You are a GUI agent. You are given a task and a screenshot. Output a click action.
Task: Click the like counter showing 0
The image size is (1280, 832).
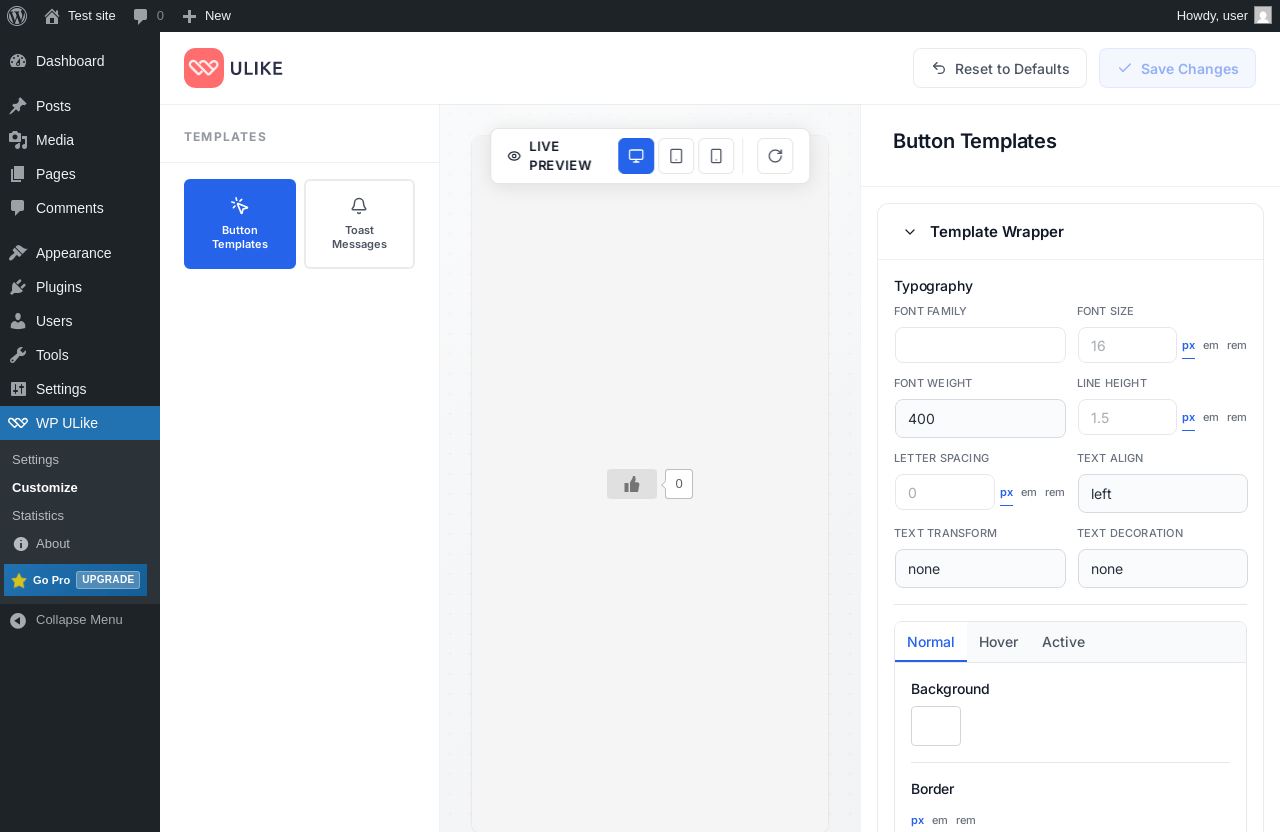(x=679, y=484)
